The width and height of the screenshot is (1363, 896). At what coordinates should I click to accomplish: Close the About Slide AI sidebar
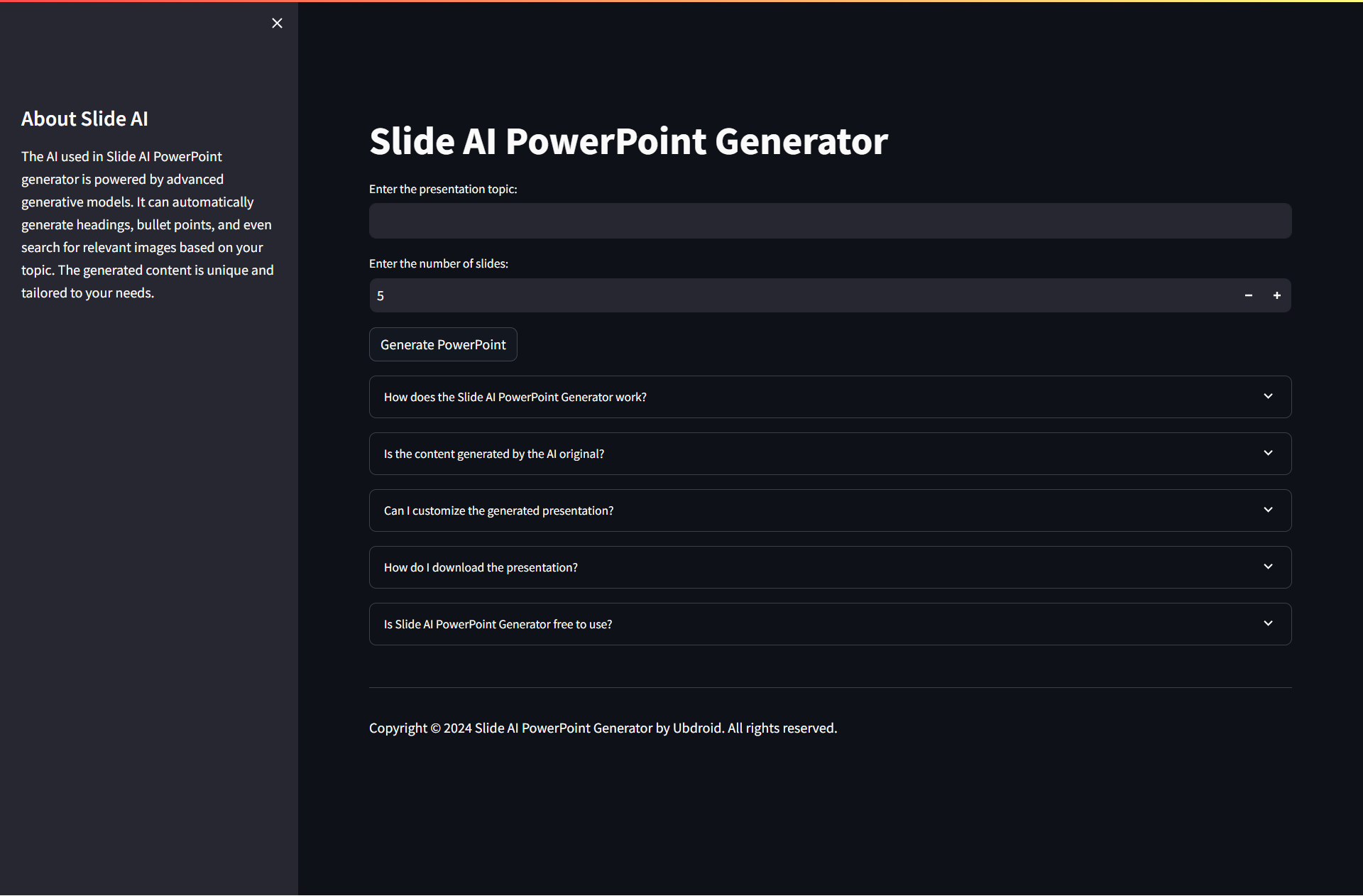point(277,23)
